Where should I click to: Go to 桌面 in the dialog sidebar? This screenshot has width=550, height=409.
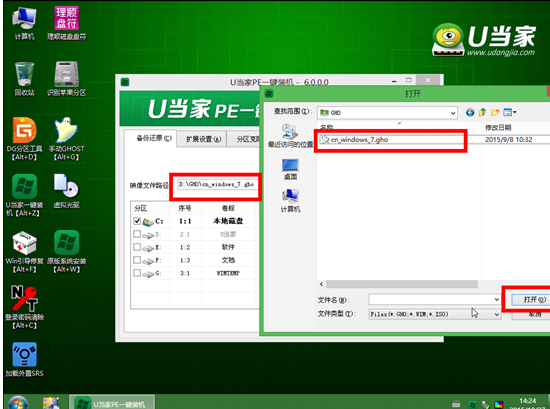[x=290, y=169]
